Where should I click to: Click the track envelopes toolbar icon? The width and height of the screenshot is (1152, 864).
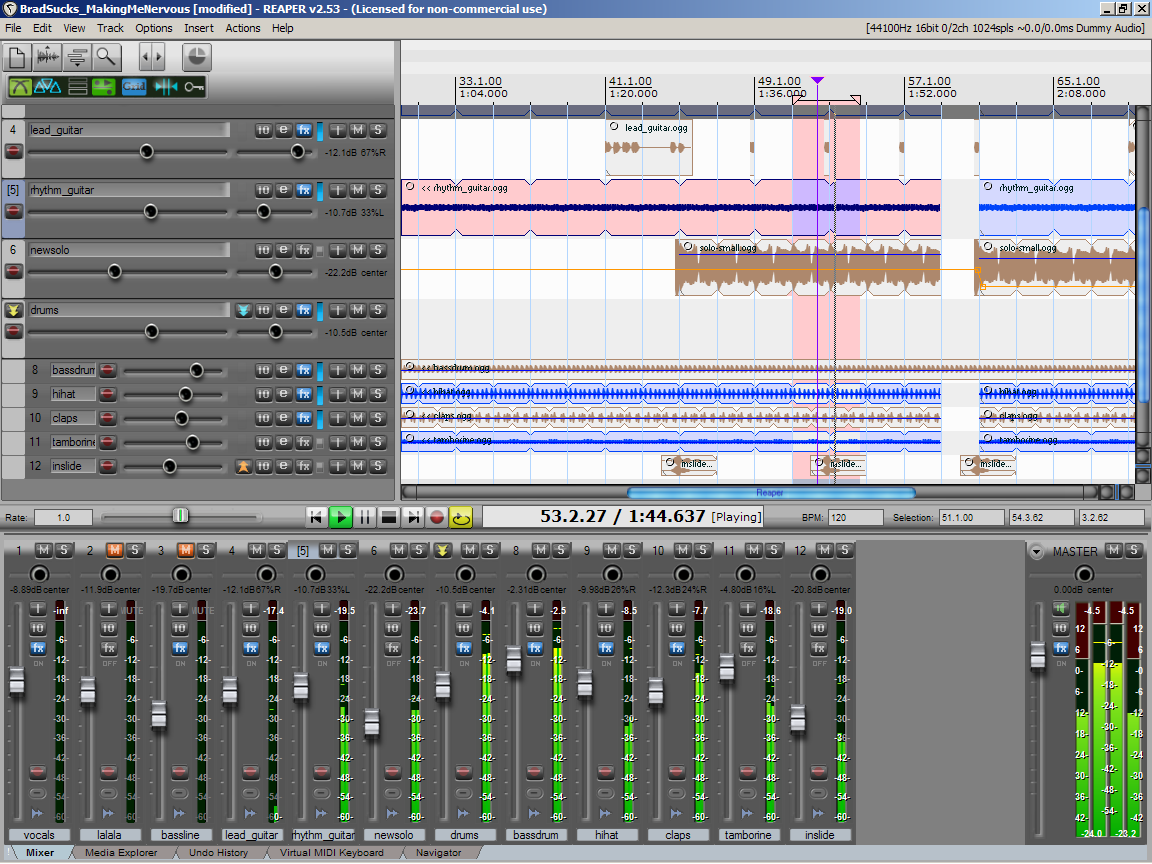click(x=76, y=57)
